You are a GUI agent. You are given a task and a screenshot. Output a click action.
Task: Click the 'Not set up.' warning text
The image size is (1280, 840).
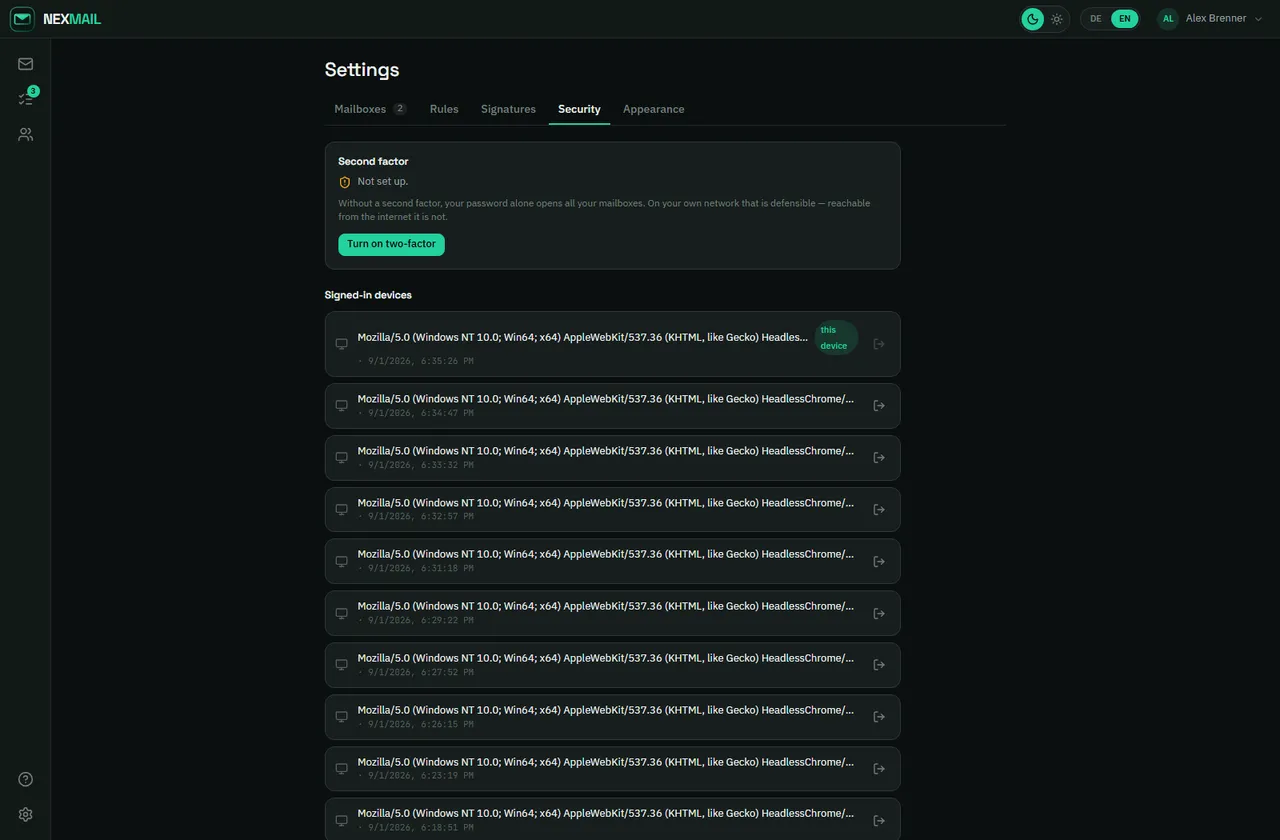(383, 182)
